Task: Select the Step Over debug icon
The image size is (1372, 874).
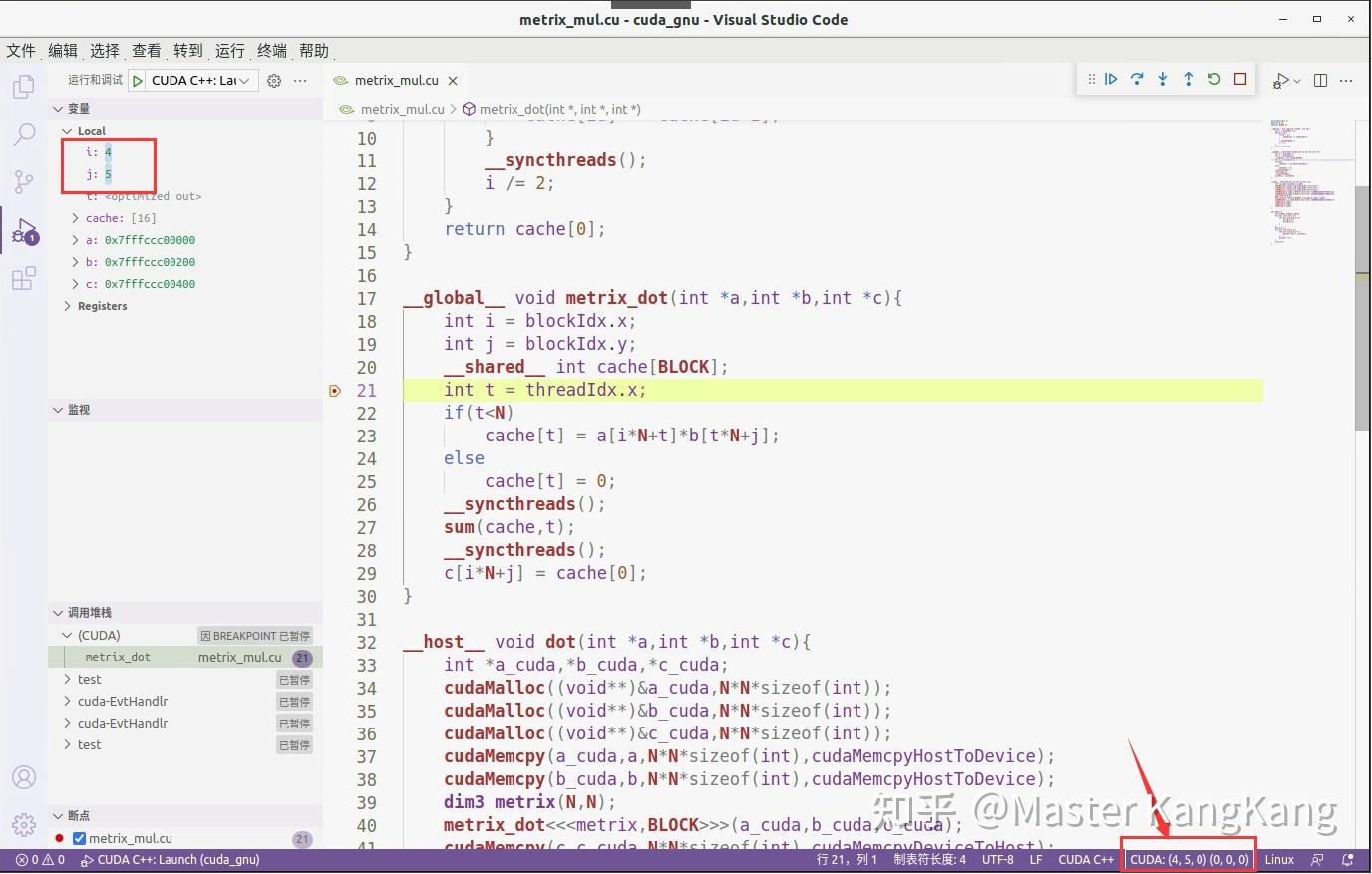Action: coord(1137,79)
